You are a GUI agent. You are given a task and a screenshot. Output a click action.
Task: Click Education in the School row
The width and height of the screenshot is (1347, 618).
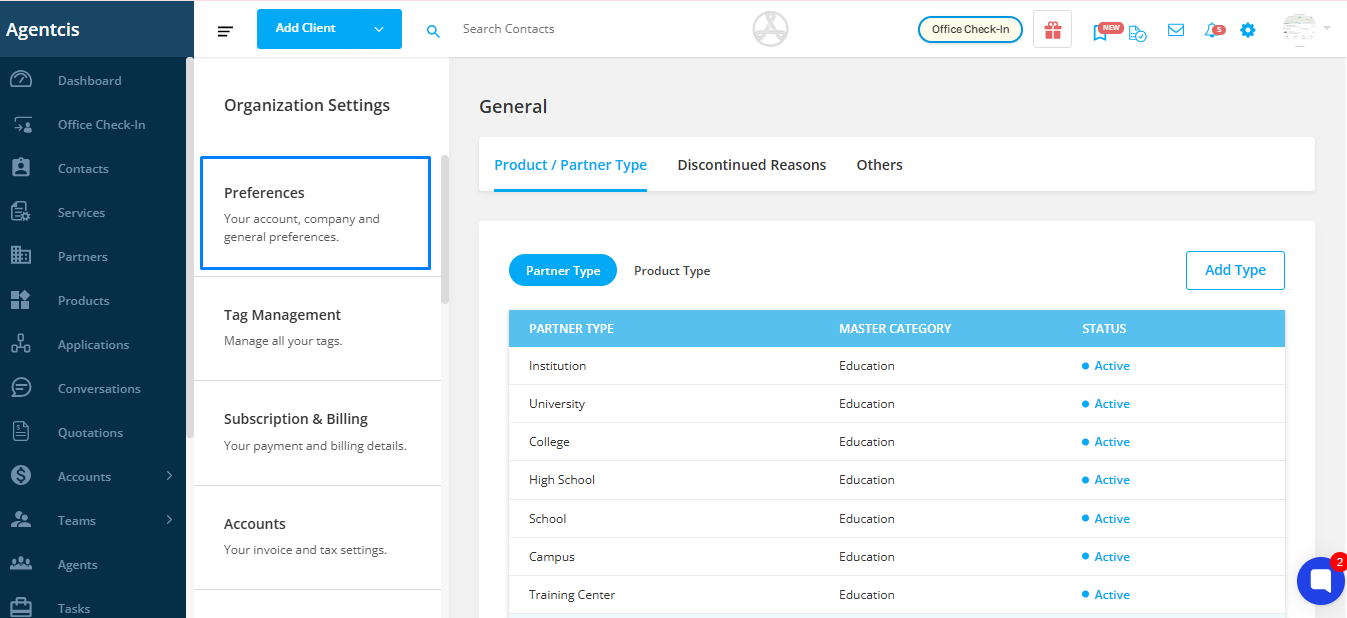point(867,519)
